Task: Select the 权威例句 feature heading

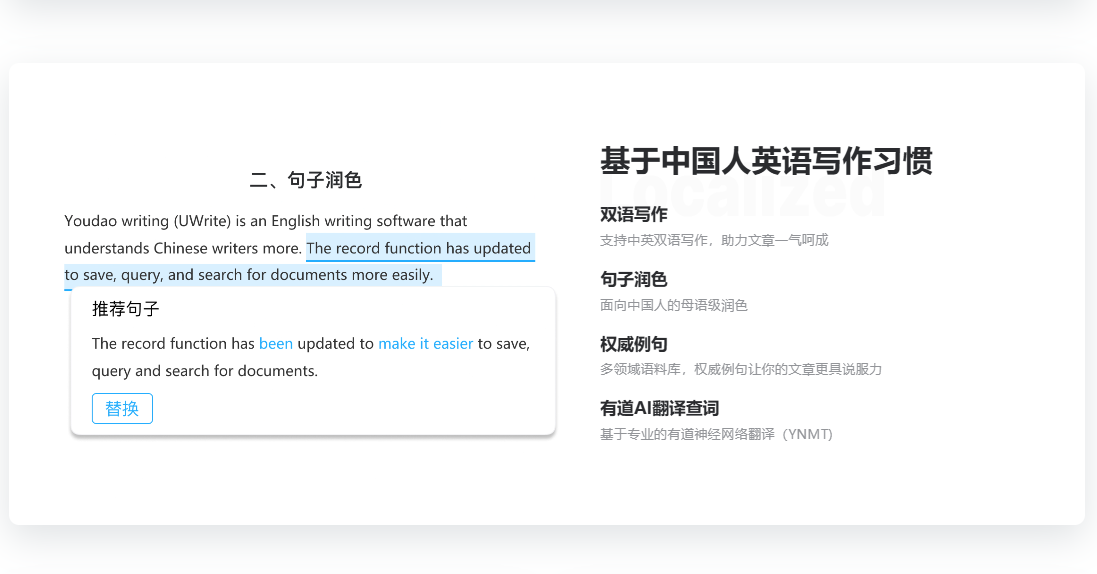Action: point(633,344)
